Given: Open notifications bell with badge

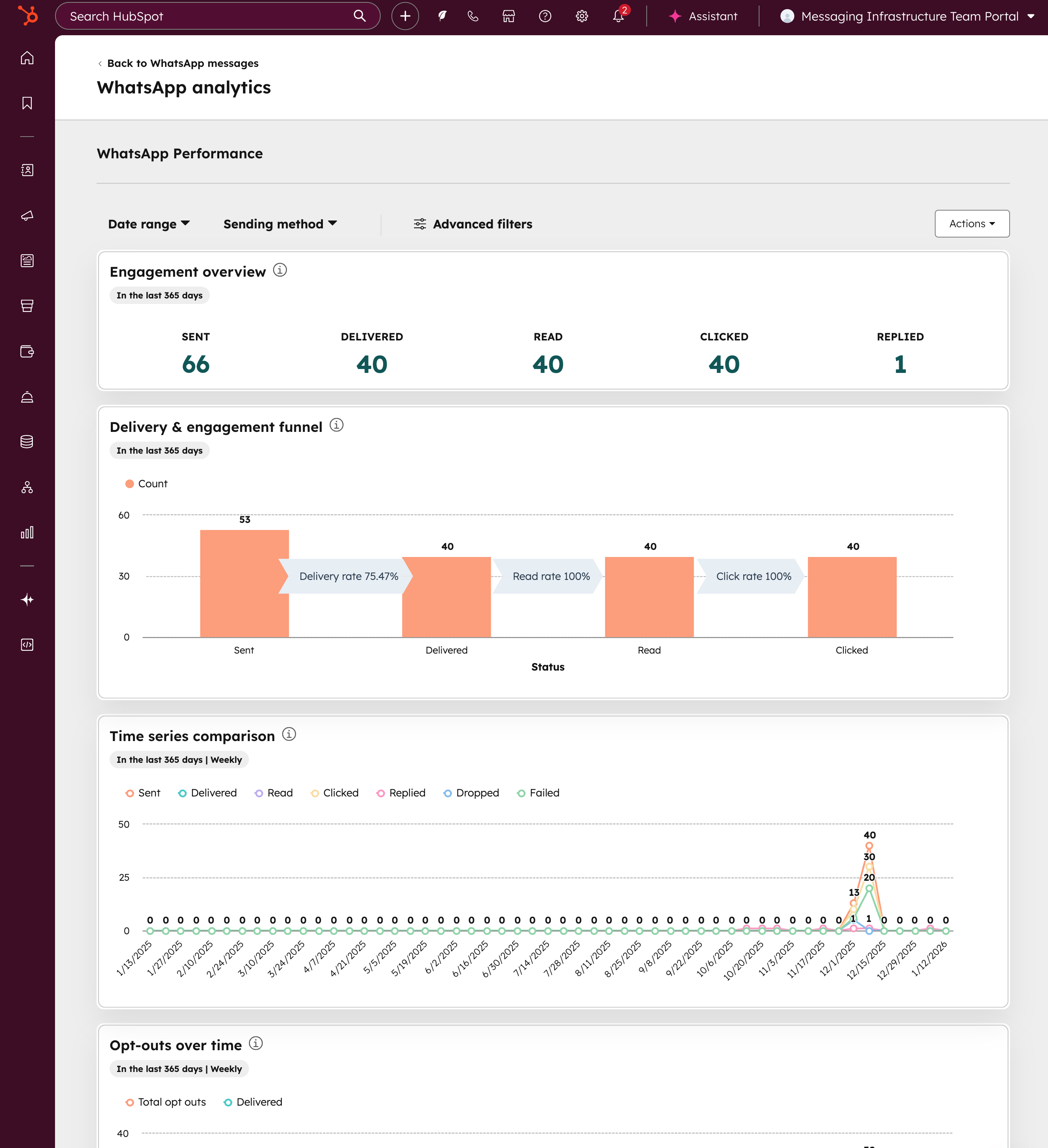Looking at the screenshot, I should (619, 15).
